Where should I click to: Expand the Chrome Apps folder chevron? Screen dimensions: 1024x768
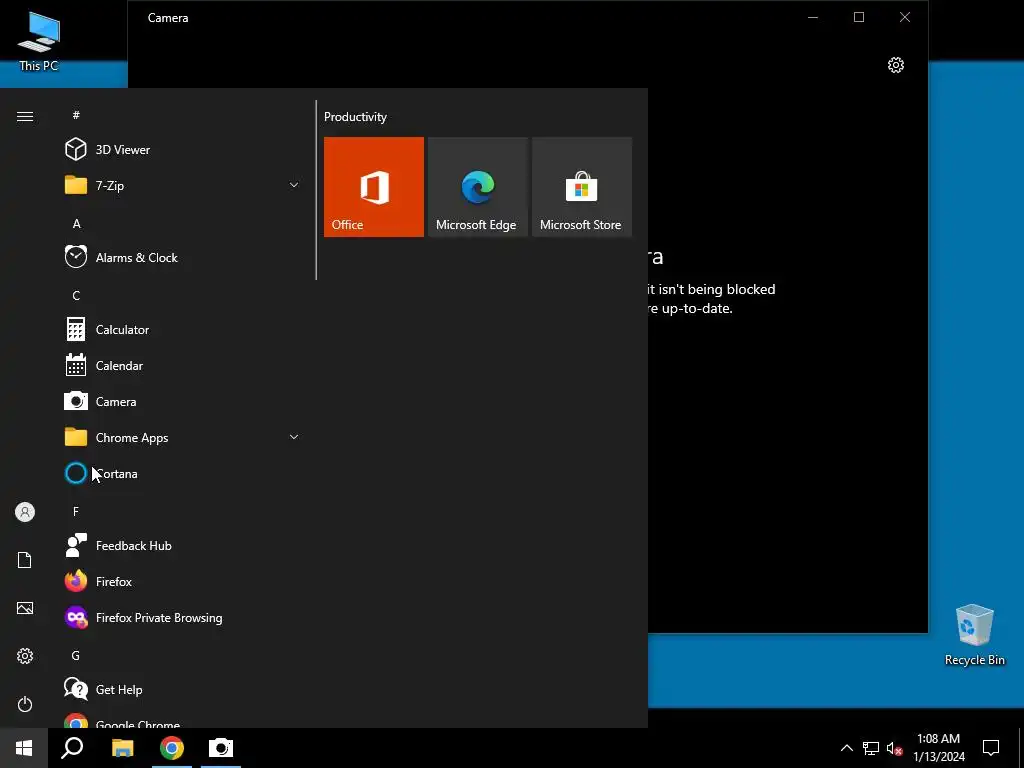(294, 437)
